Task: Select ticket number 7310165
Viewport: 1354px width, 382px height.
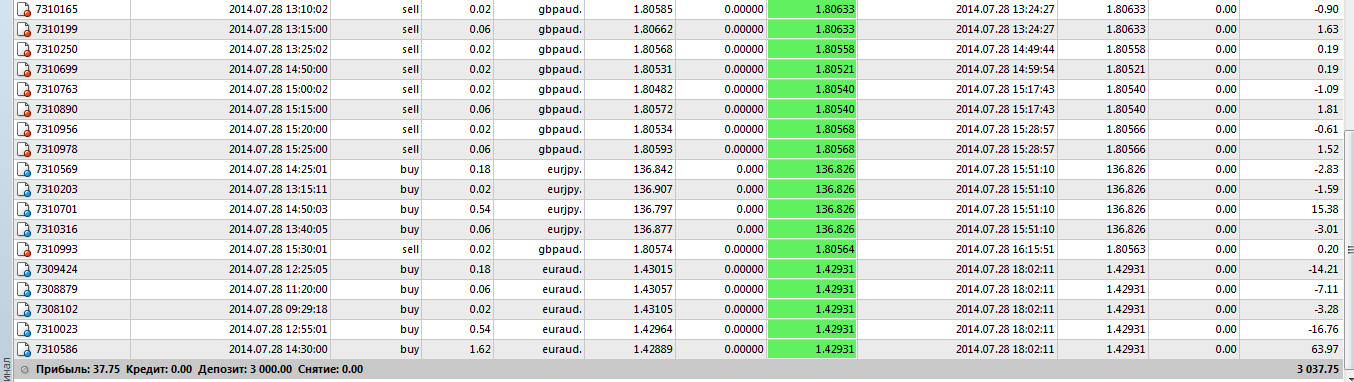Action: [56, 9]
